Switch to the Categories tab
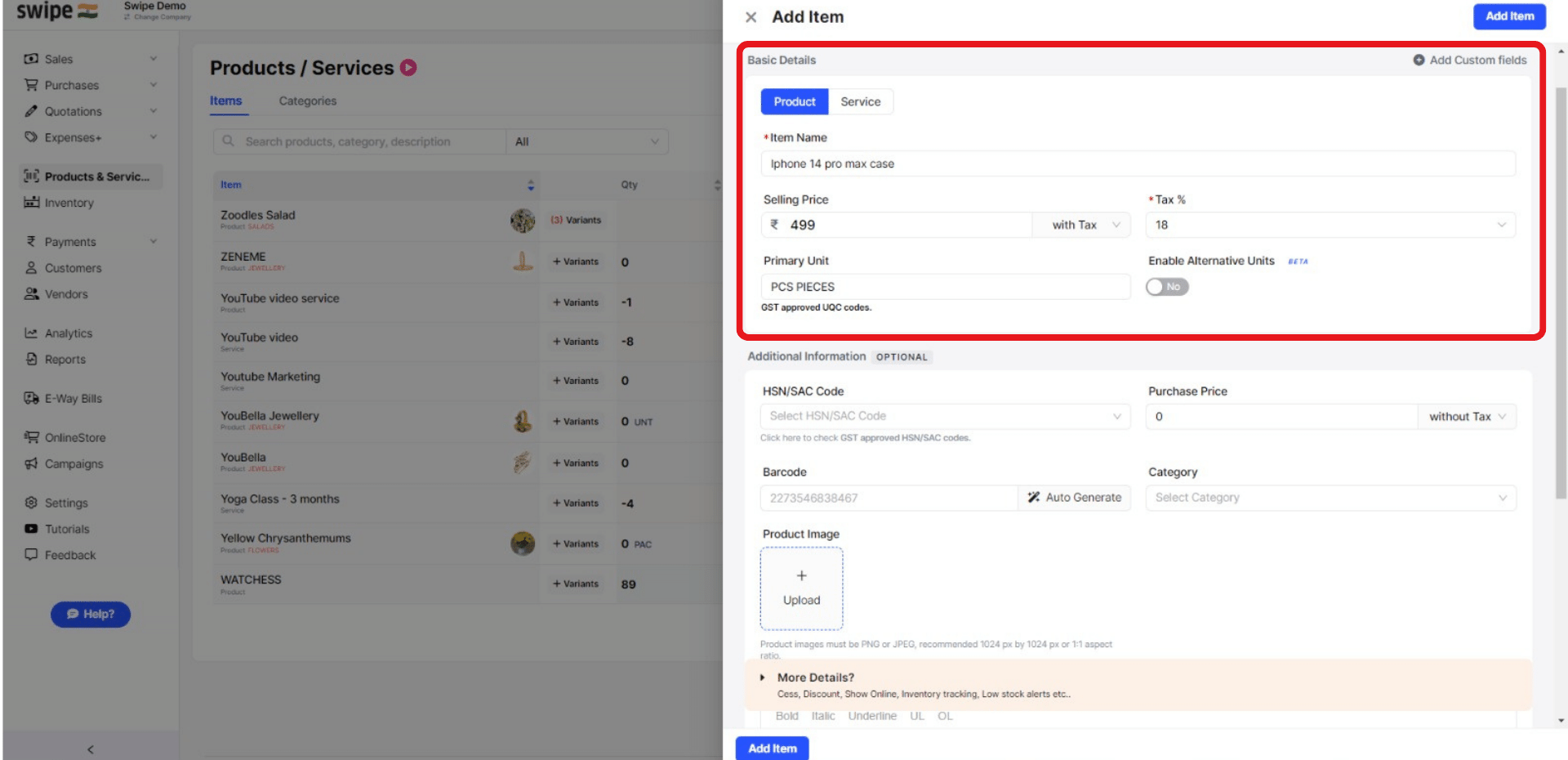Viewport: 1568px width, 760px height. [x=307, y=101]
